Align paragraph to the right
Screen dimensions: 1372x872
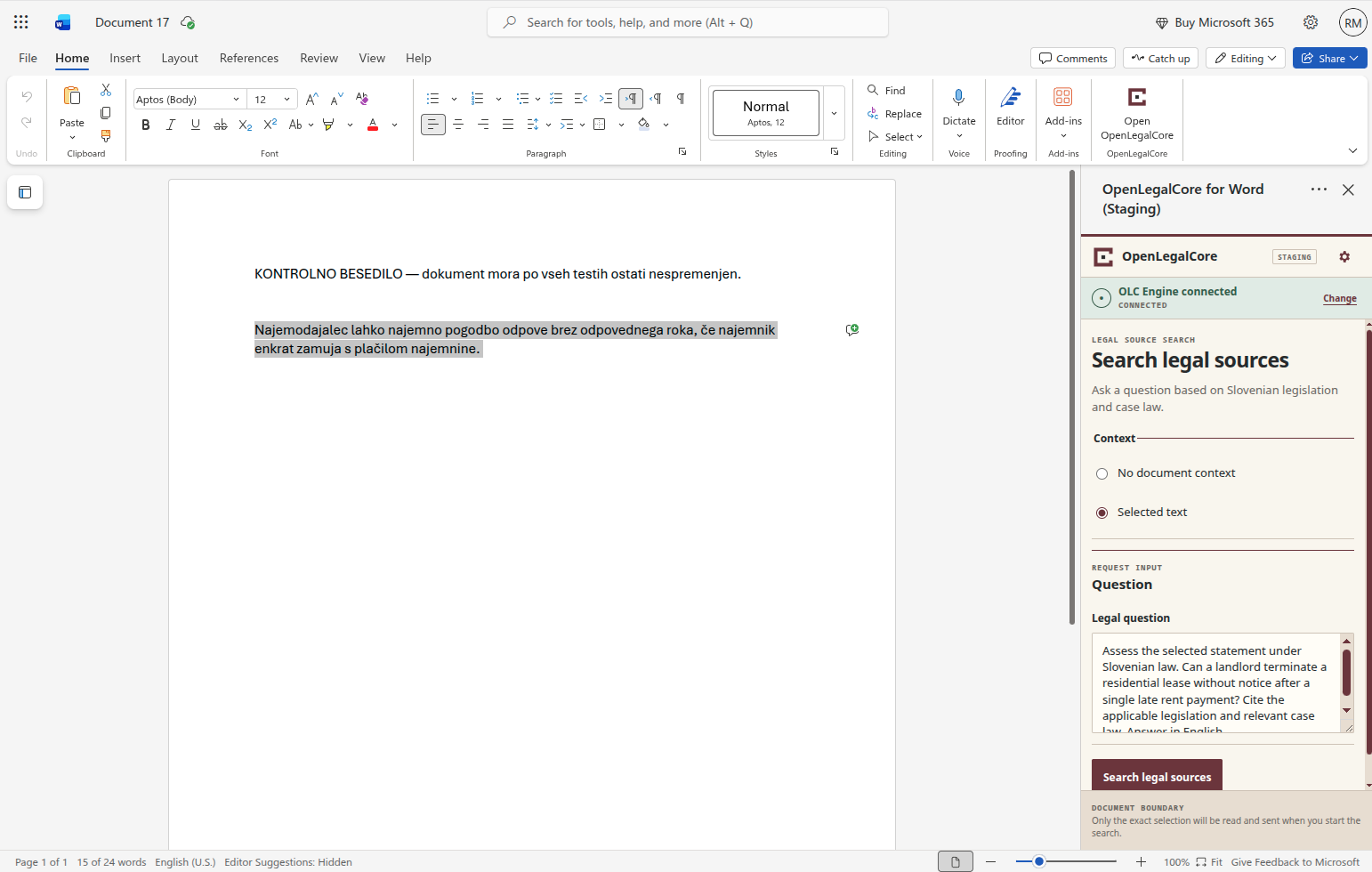point(483,125)
